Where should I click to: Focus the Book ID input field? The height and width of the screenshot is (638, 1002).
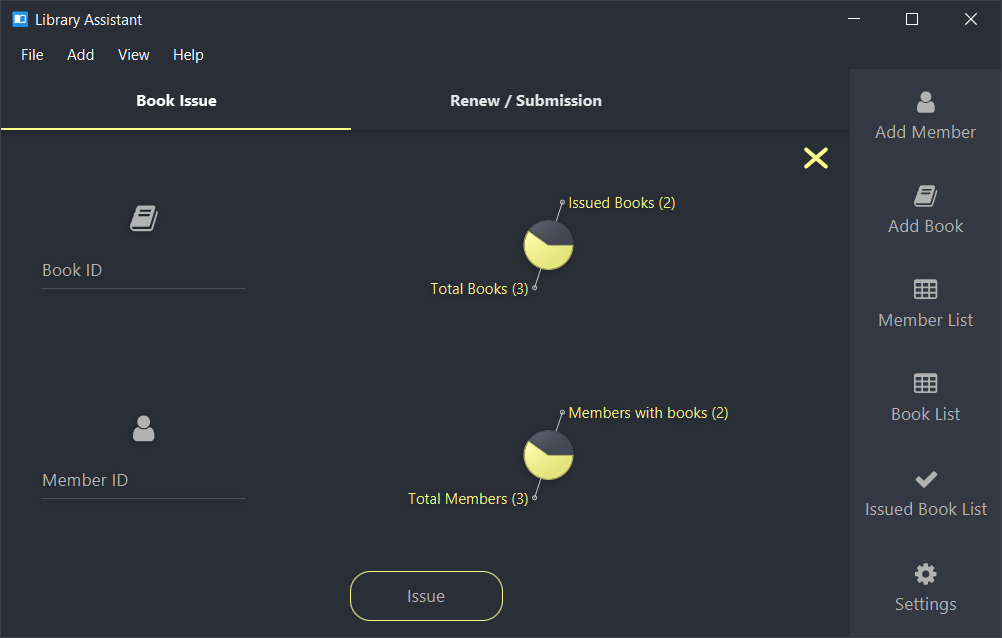point(143,271)
